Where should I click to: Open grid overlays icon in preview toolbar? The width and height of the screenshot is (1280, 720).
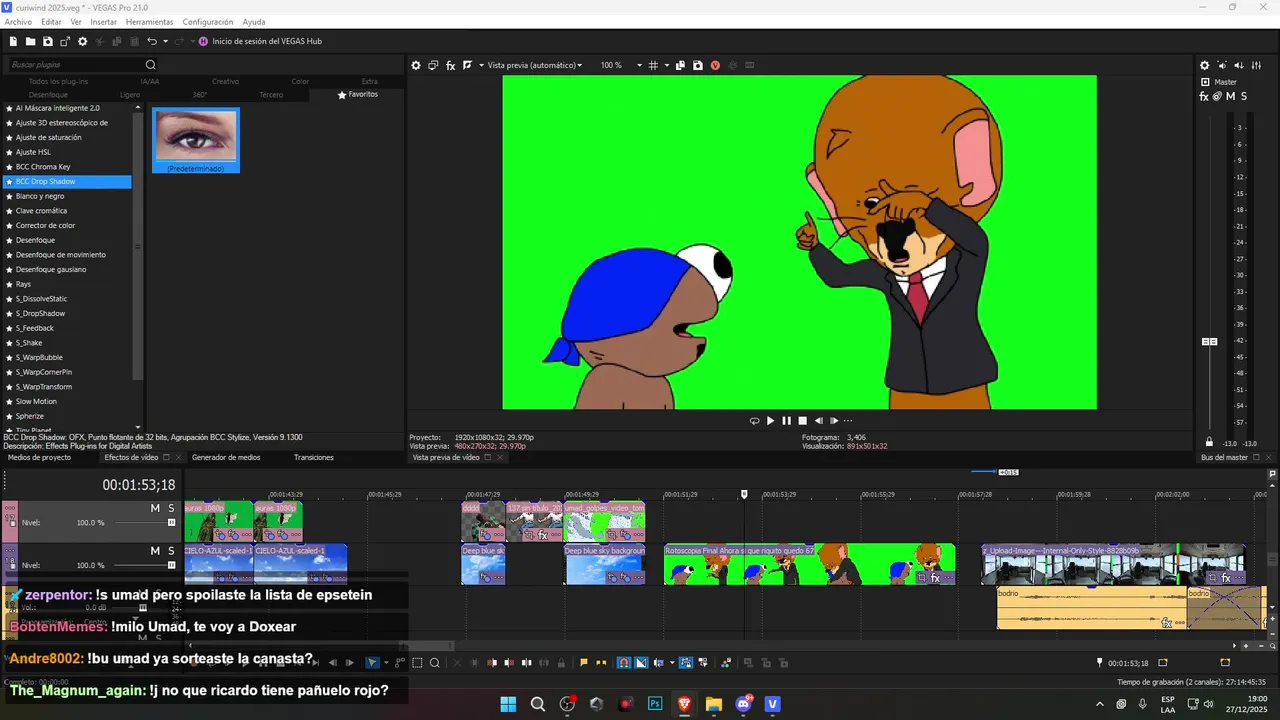point(653,65)
